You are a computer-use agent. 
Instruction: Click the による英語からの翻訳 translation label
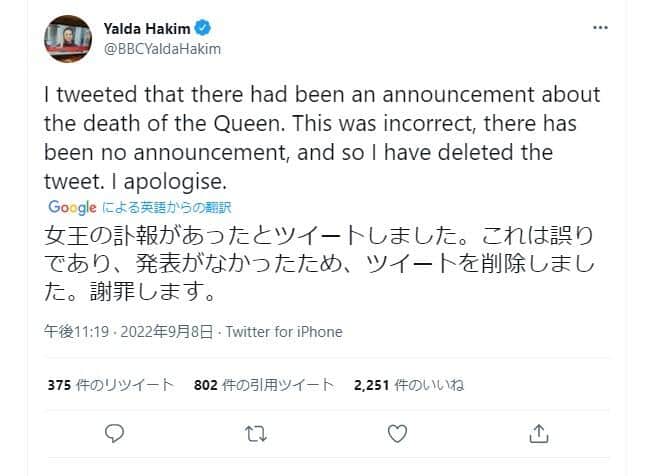165,208
